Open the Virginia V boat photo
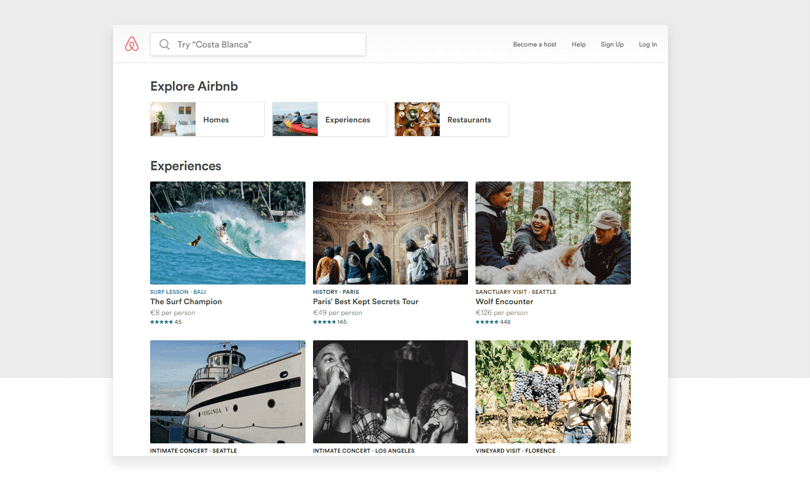810x481 pixels. click(x=228, y=392)
